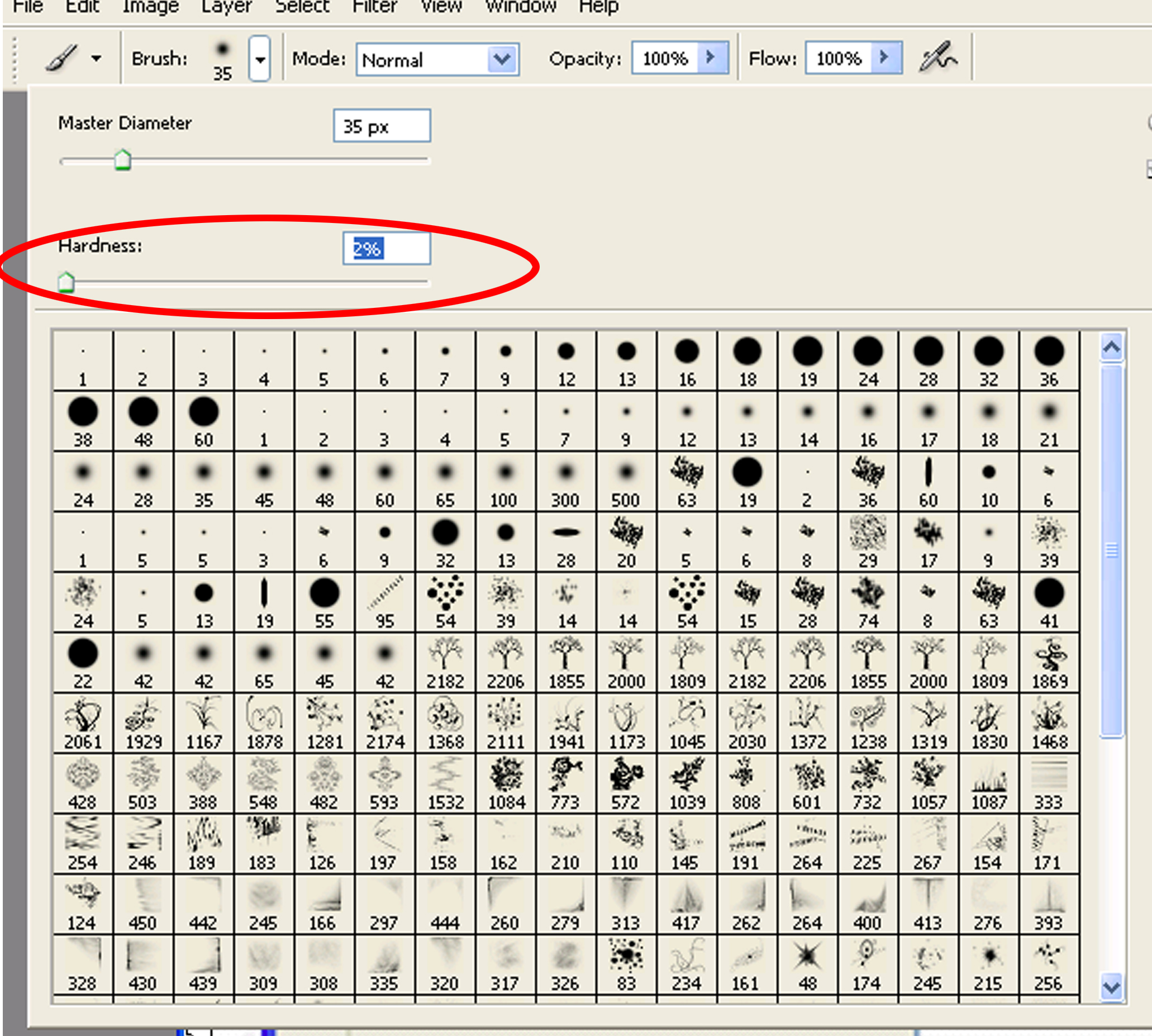Open the Brush preset picker dropdown
1152x1036 pixels.
click(260, 59)
